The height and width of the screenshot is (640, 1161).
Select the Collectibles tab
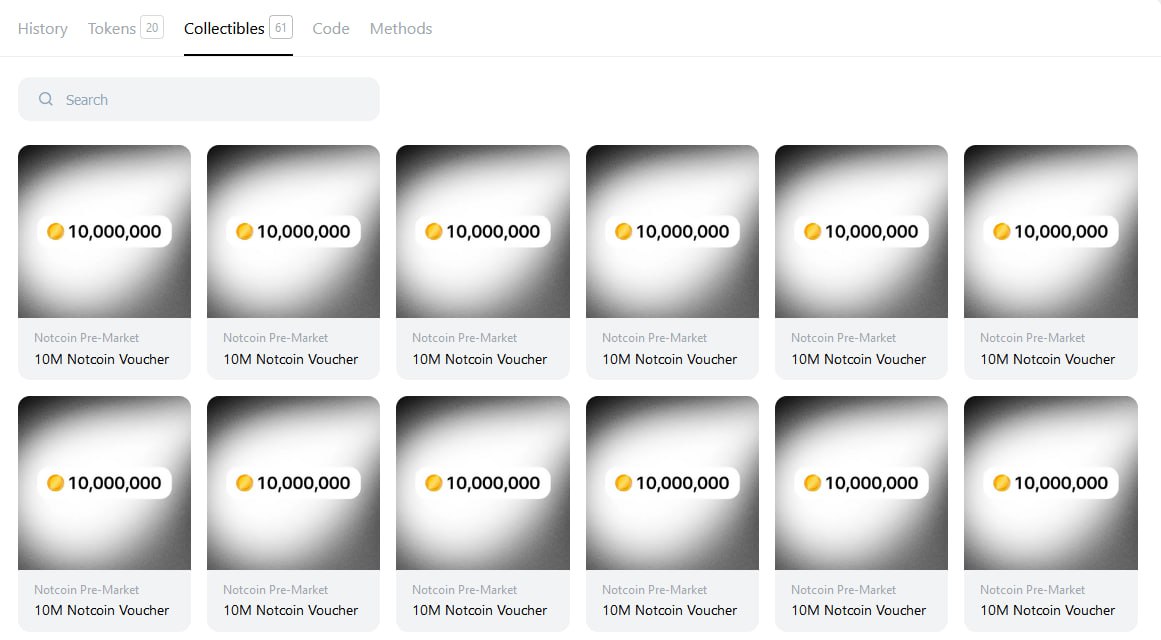(x=238, y=28)
